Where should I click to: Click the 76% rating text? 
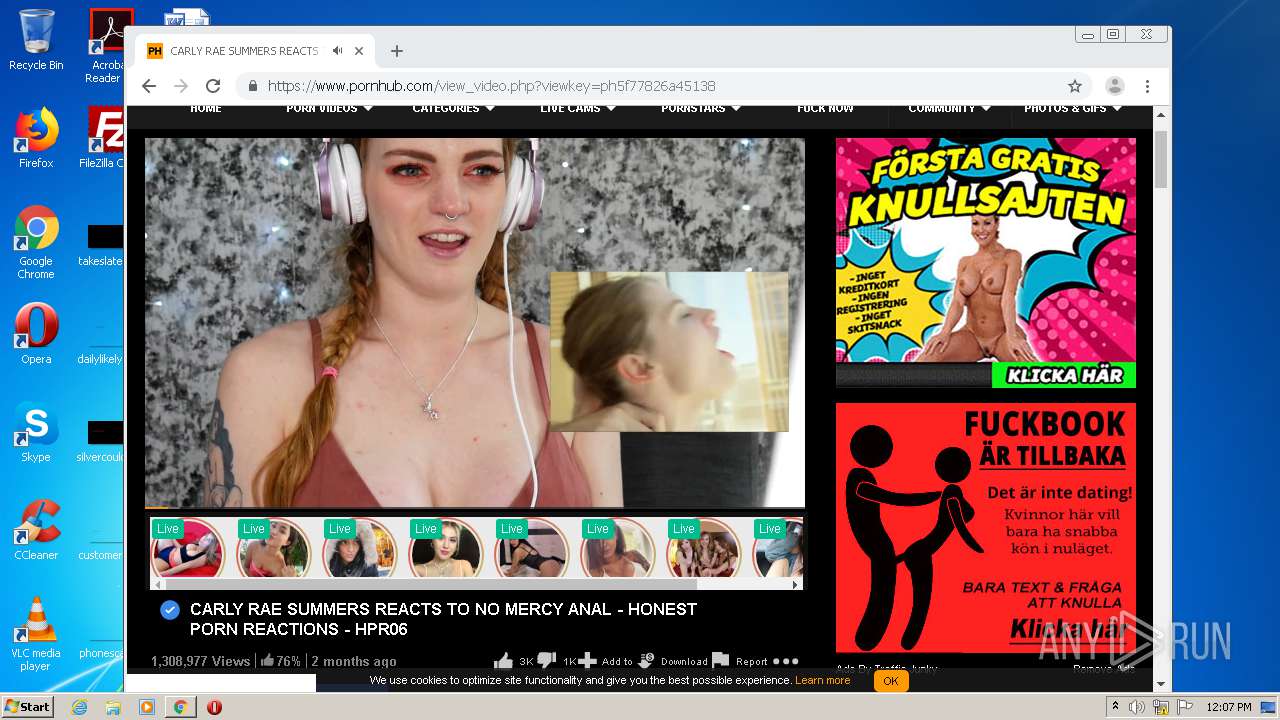288,661
